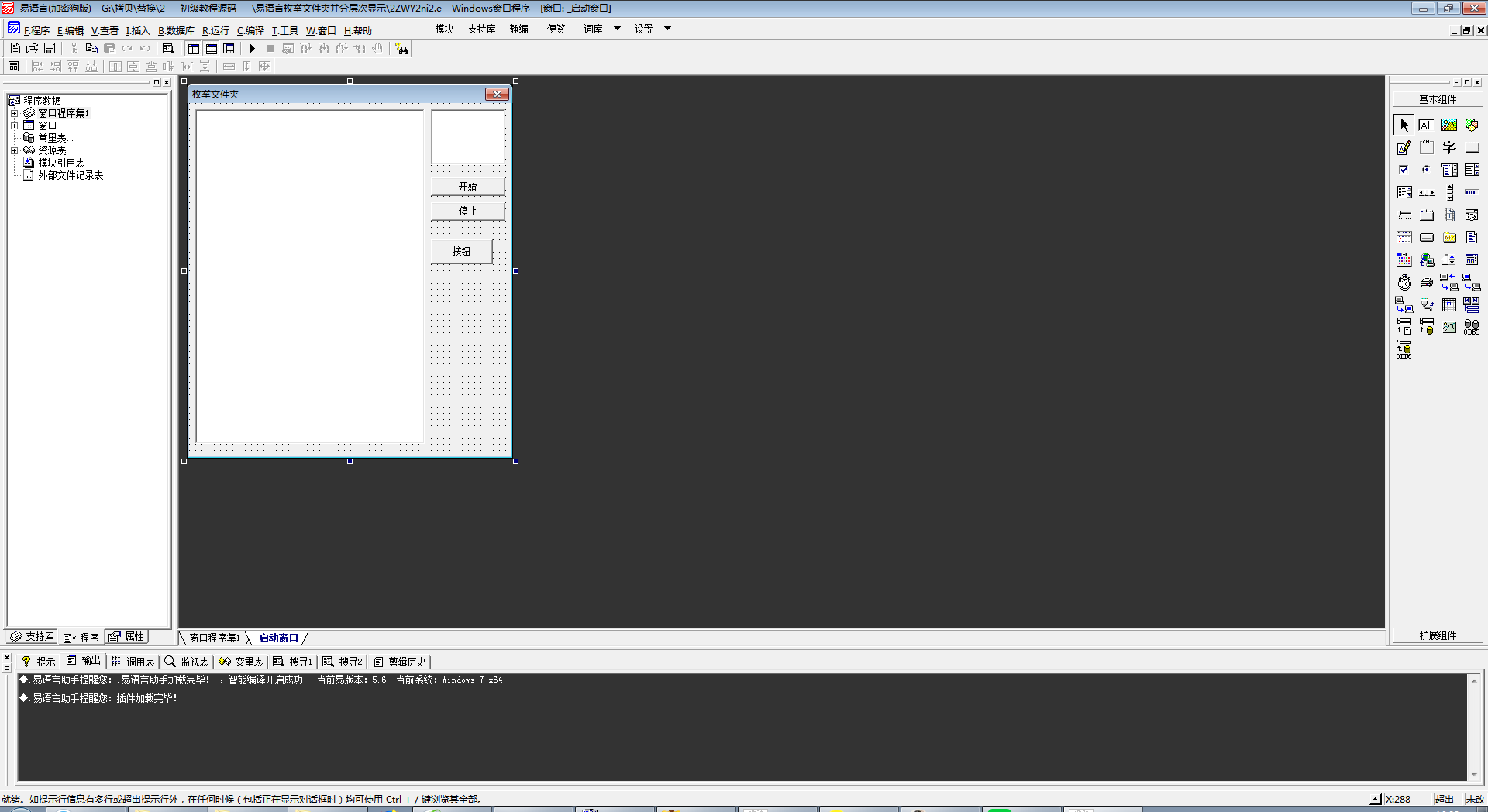Click the 静编 toolbar button

518,29
